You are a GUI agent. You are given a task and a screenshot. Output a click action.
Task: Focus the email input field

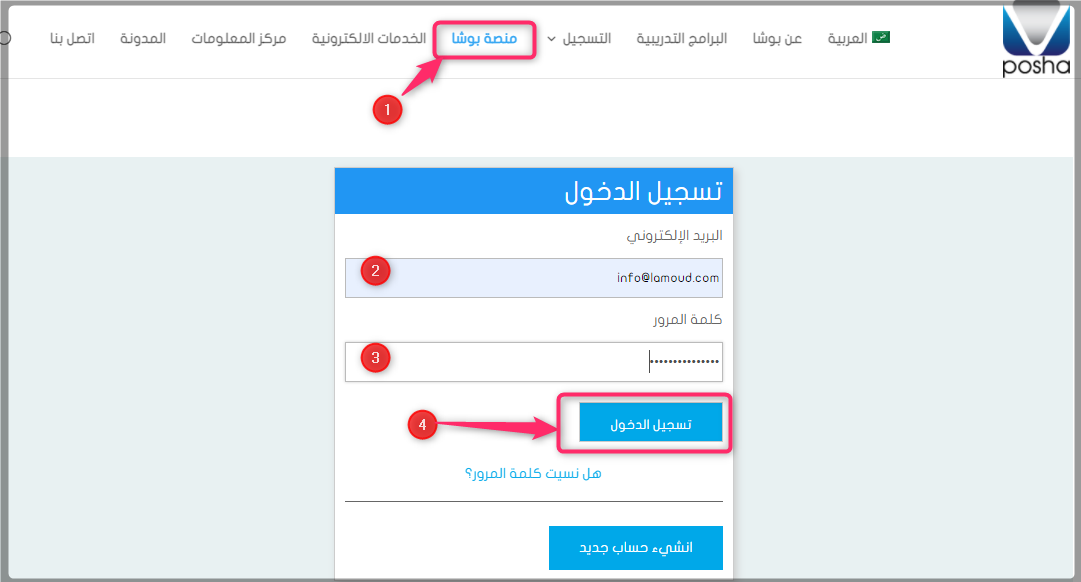[x=534, y=278]
